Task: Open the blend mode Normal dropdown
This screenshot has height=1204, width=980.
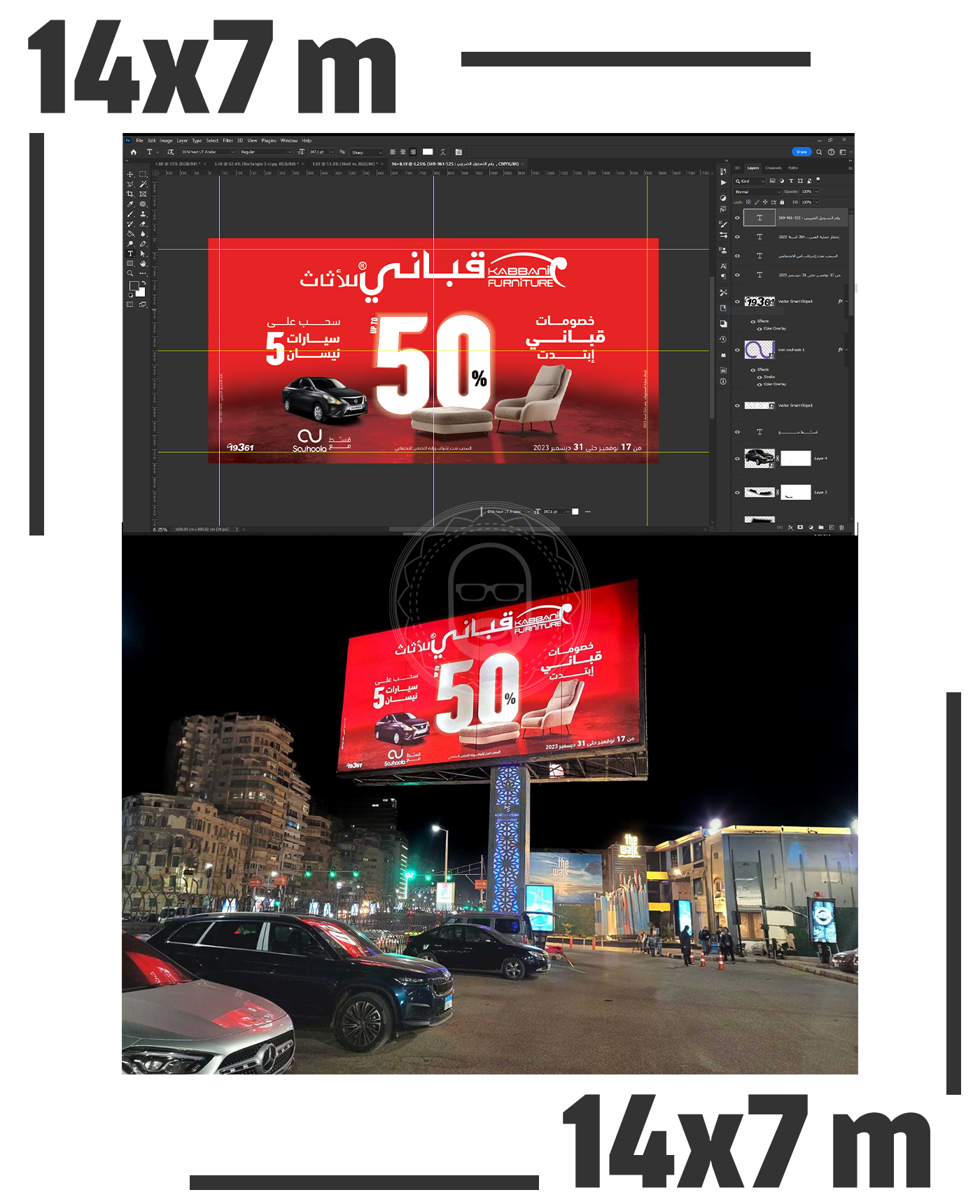Action: pos(757,192)
